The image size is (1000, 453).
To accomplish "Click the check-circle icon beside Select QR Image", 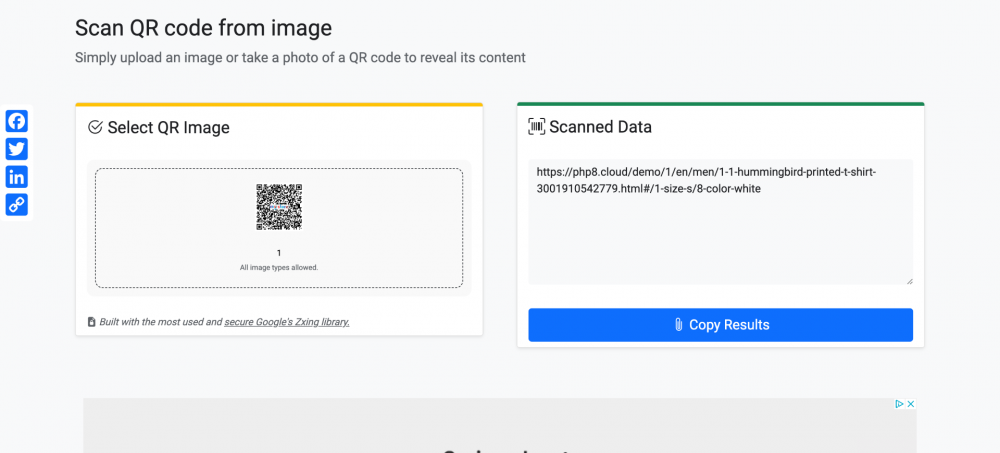I will pos(95,127).
